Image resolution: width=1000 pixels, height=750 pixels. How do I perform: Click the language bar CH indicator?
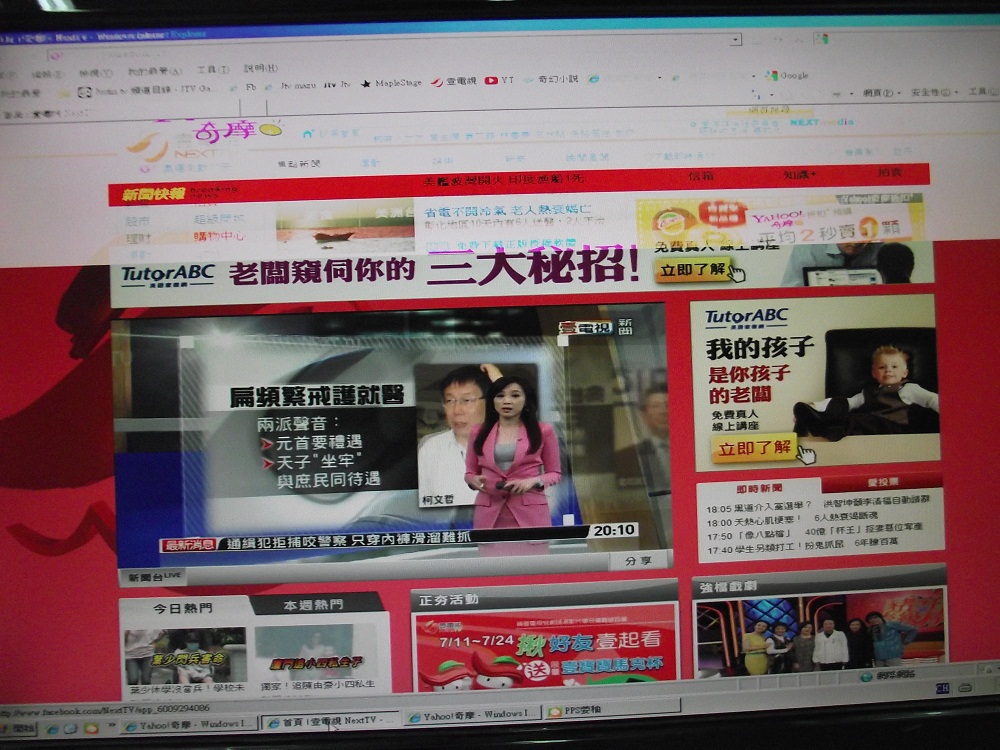(x=942, y=688)
